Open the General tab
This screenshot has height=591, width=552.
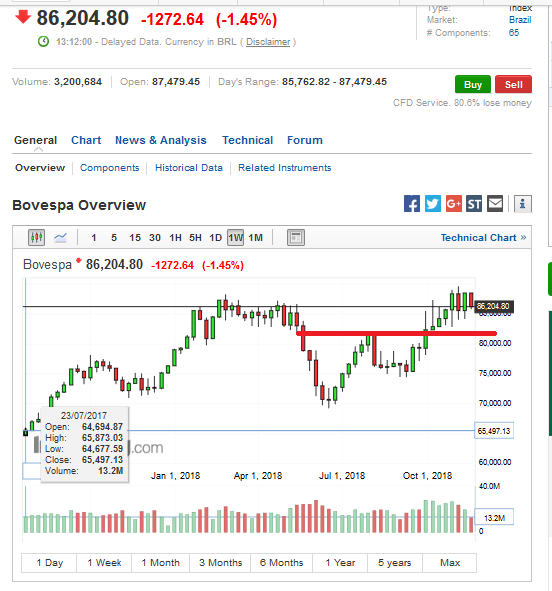coord(35,140)
